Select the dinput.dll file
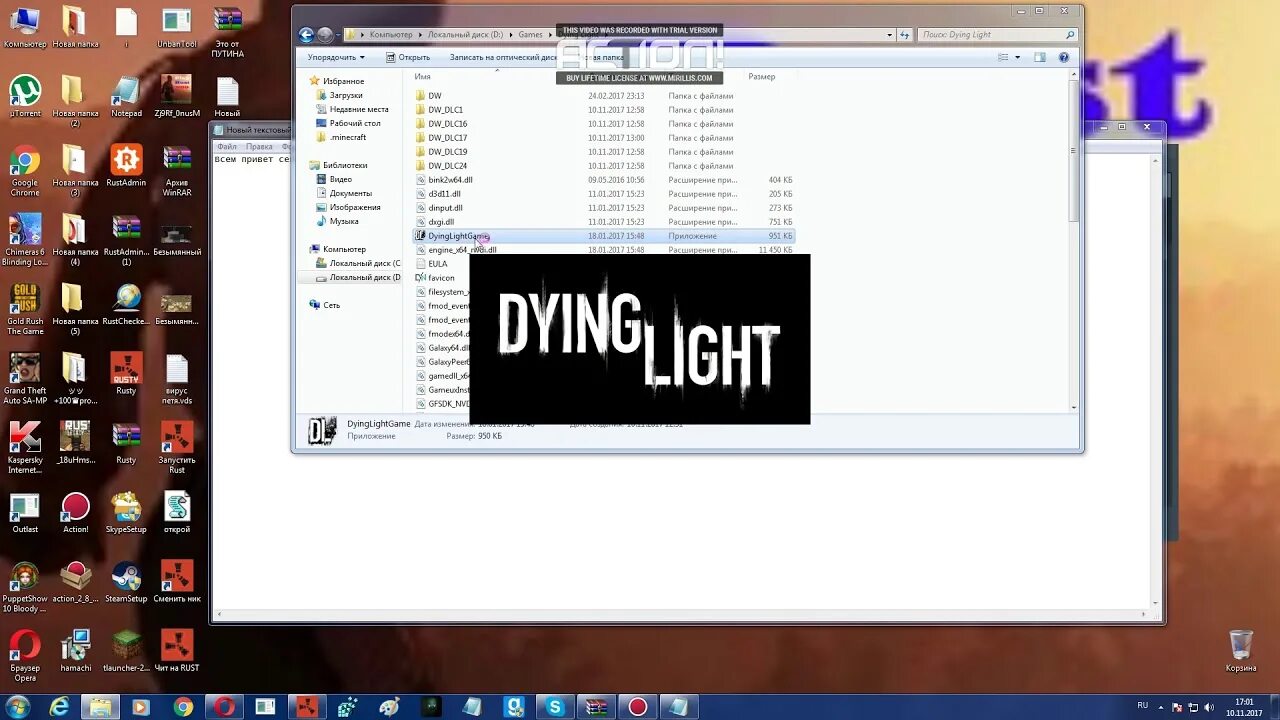This screenshot has height=720, width=1280. pyautogui.click(x=445, y=208)
